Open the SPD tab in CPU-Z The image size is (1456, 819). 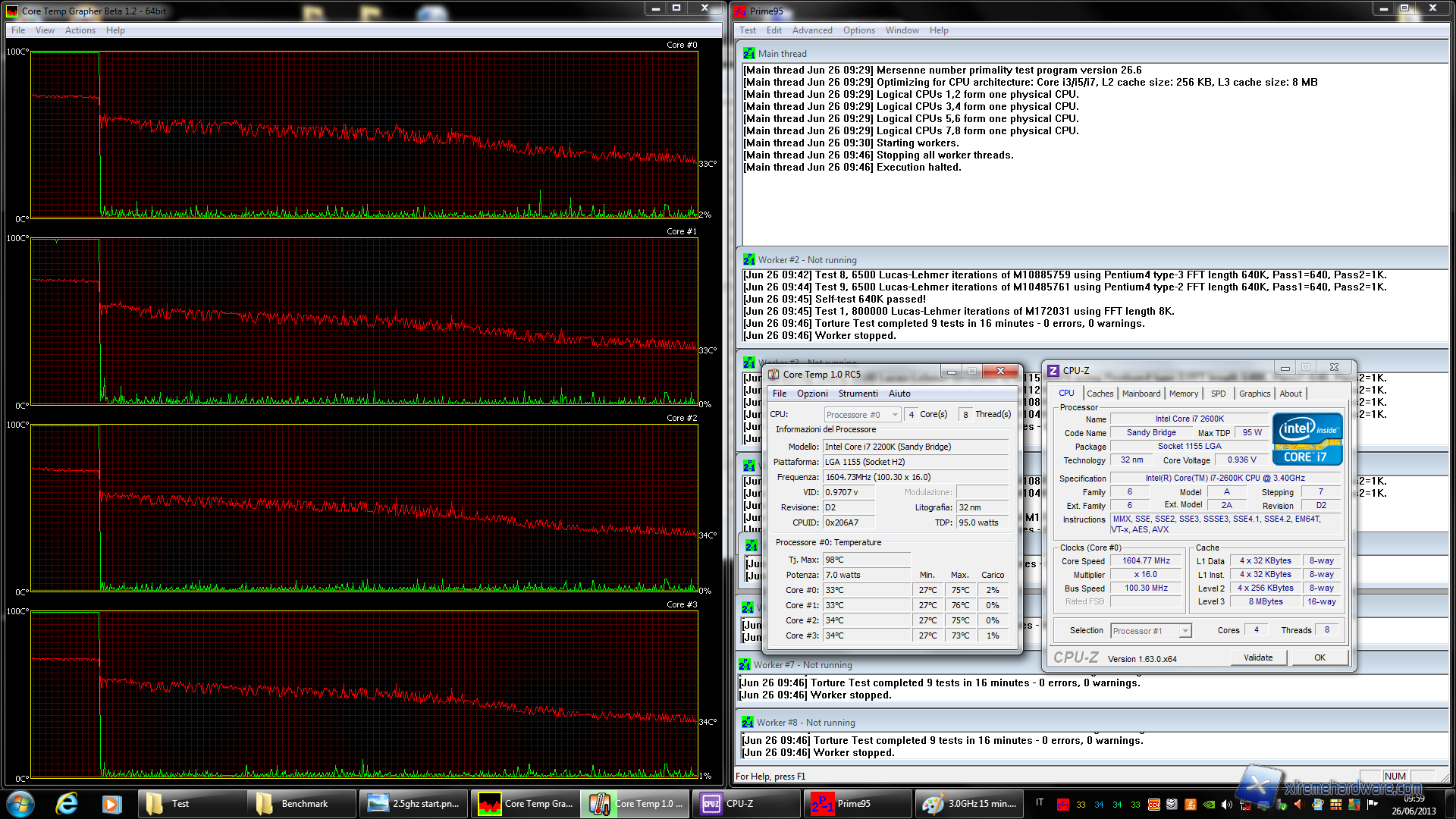pos(1218,394)
